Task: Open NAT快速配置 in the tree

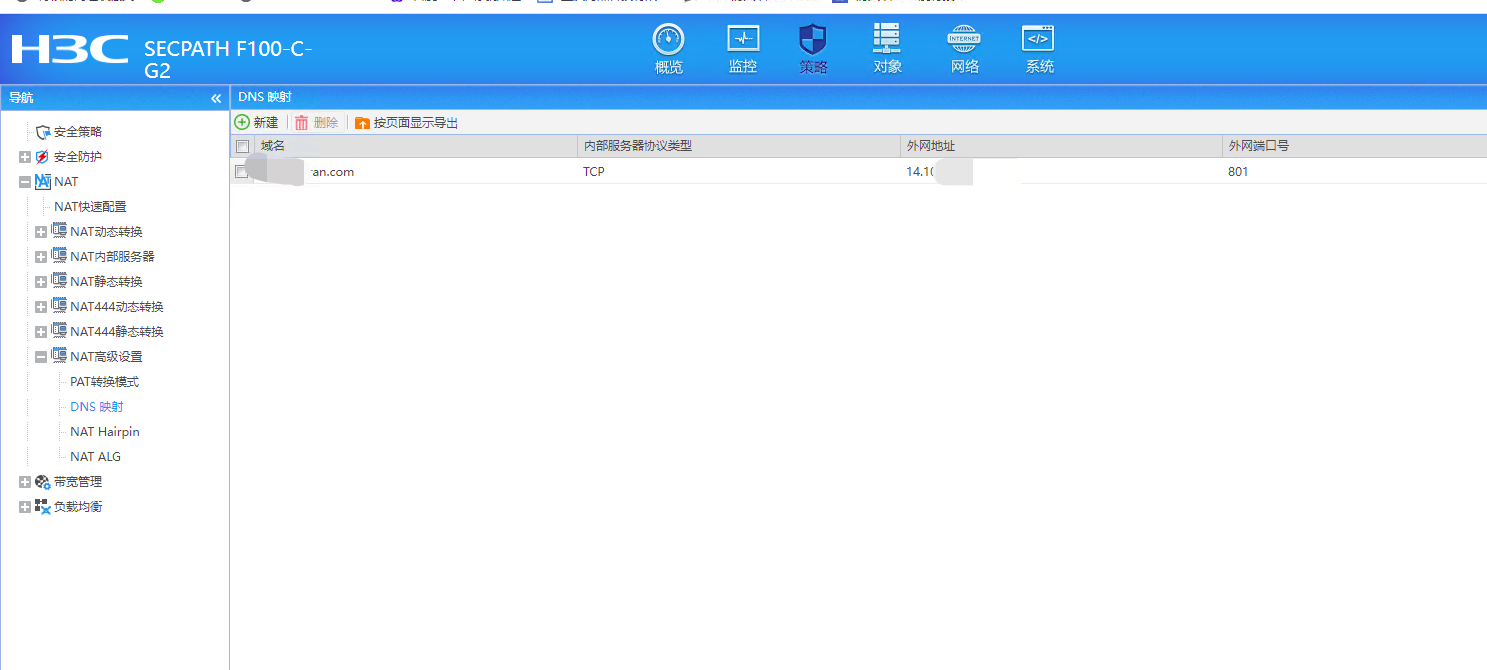Action: pos(90,207)
